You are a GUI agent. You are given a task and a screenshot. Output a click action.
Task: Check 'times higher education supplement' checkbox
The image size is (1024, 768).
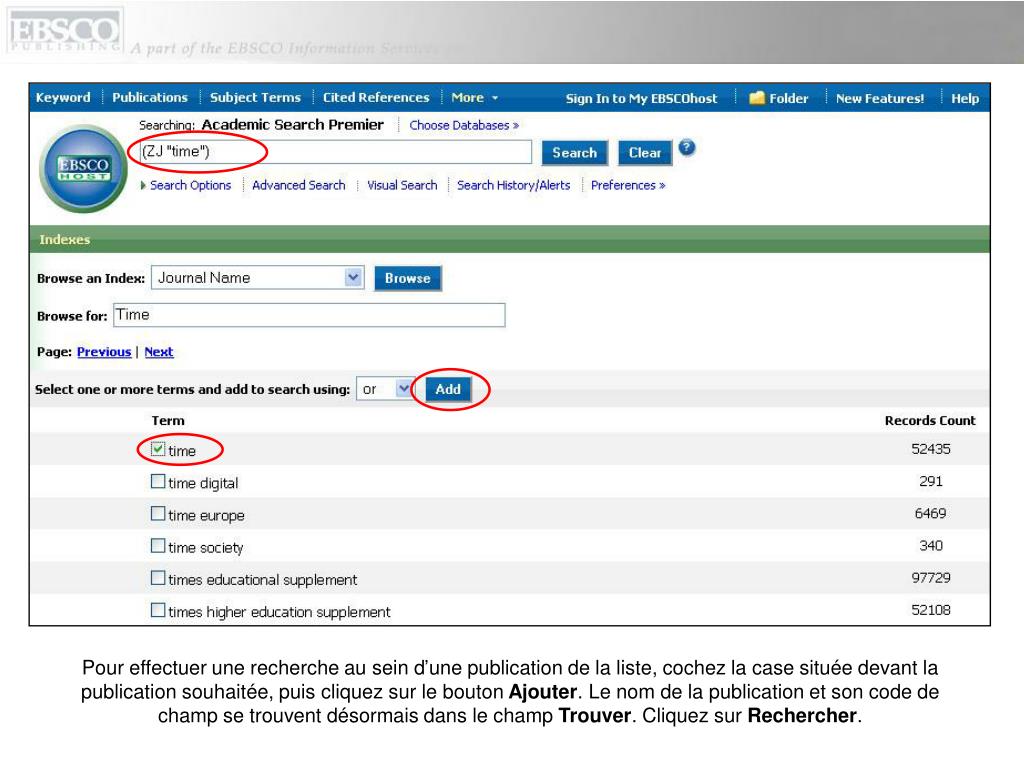pos(157,610)
